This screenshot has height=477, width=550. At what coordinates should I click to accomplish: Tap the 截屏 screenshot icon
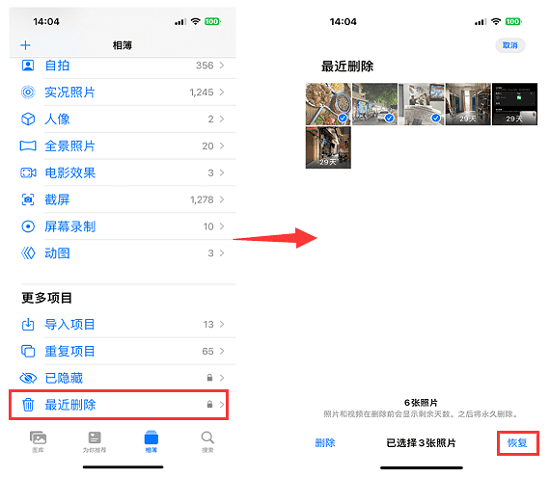click(28, 200)
